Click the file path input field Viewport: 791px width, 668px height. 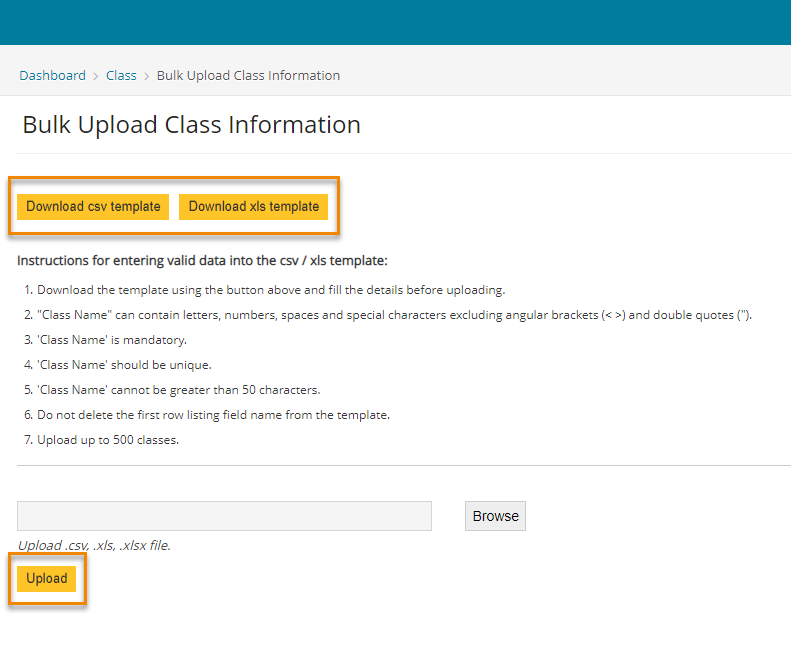click(x=224, y=516)
